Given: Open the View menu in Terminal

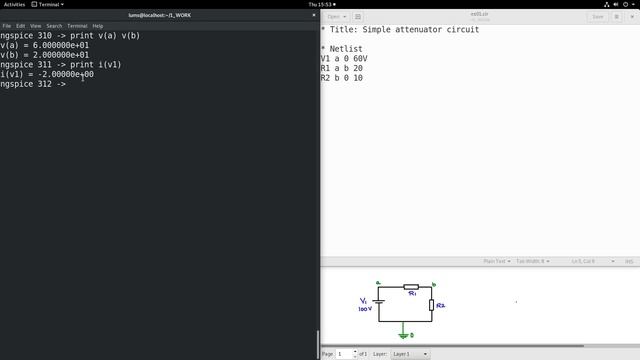Looking at the screenshot, I should 36,26.
